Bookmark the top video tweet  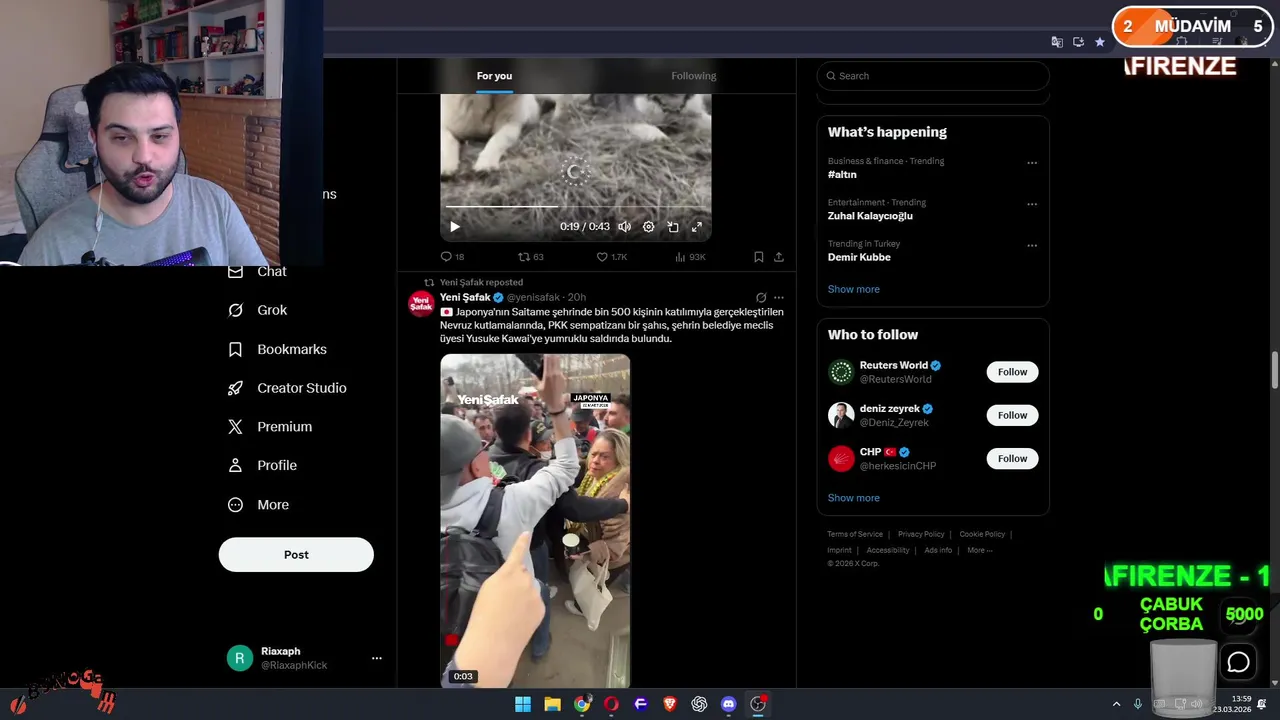[x=759, y=257]
